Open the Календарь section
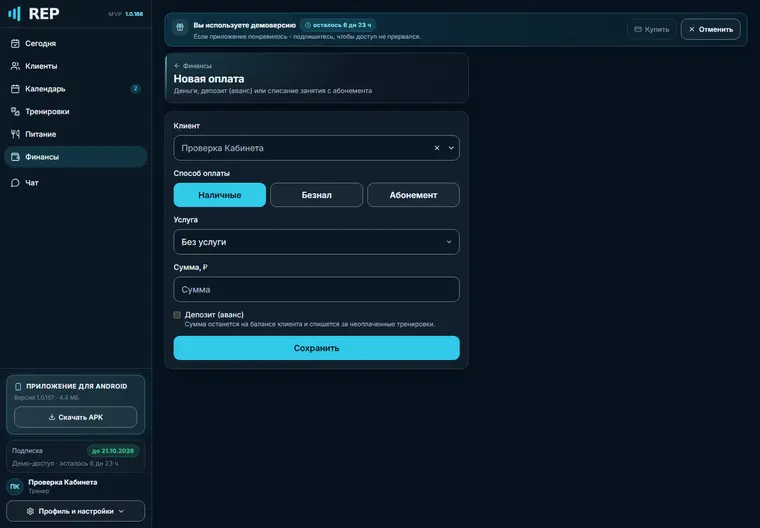This screenshot has height=528, width=760. [x=76, y=89]
